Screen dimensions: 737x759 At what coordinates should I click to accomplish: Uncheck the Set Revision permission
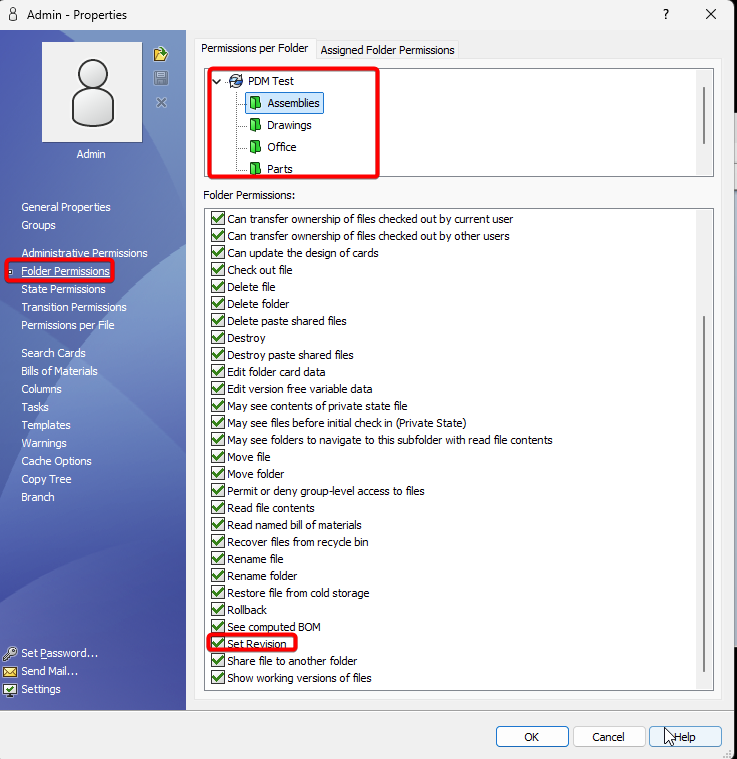click(218, 643)
